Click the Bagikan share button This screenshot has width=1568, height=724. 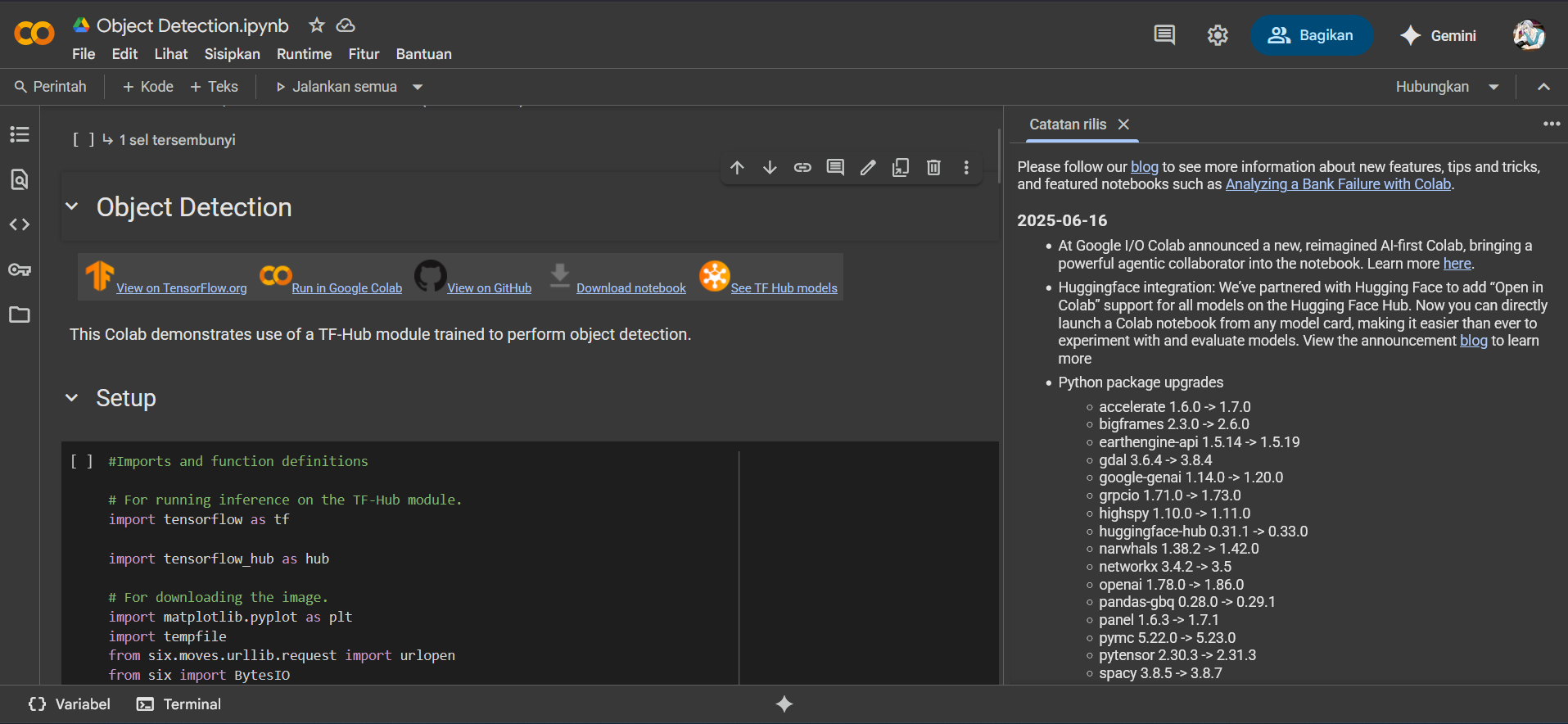pos(1311,35)
